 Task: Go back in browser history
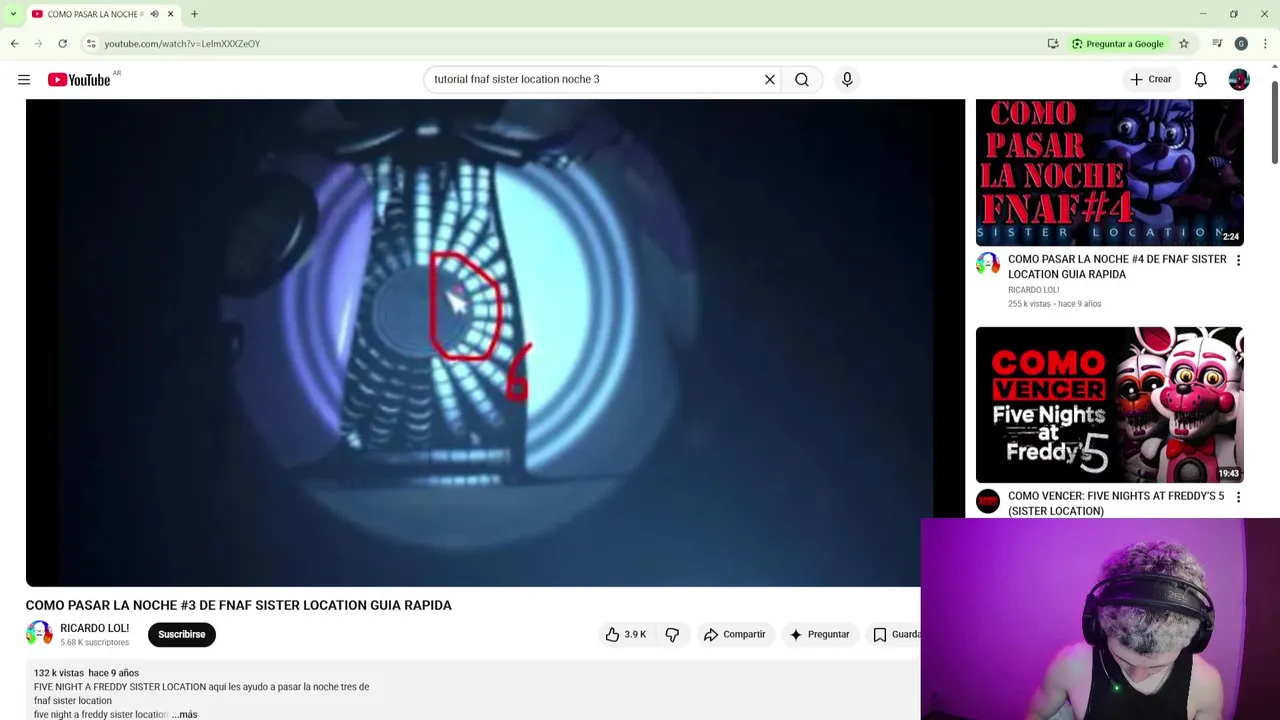click(15, 43)
